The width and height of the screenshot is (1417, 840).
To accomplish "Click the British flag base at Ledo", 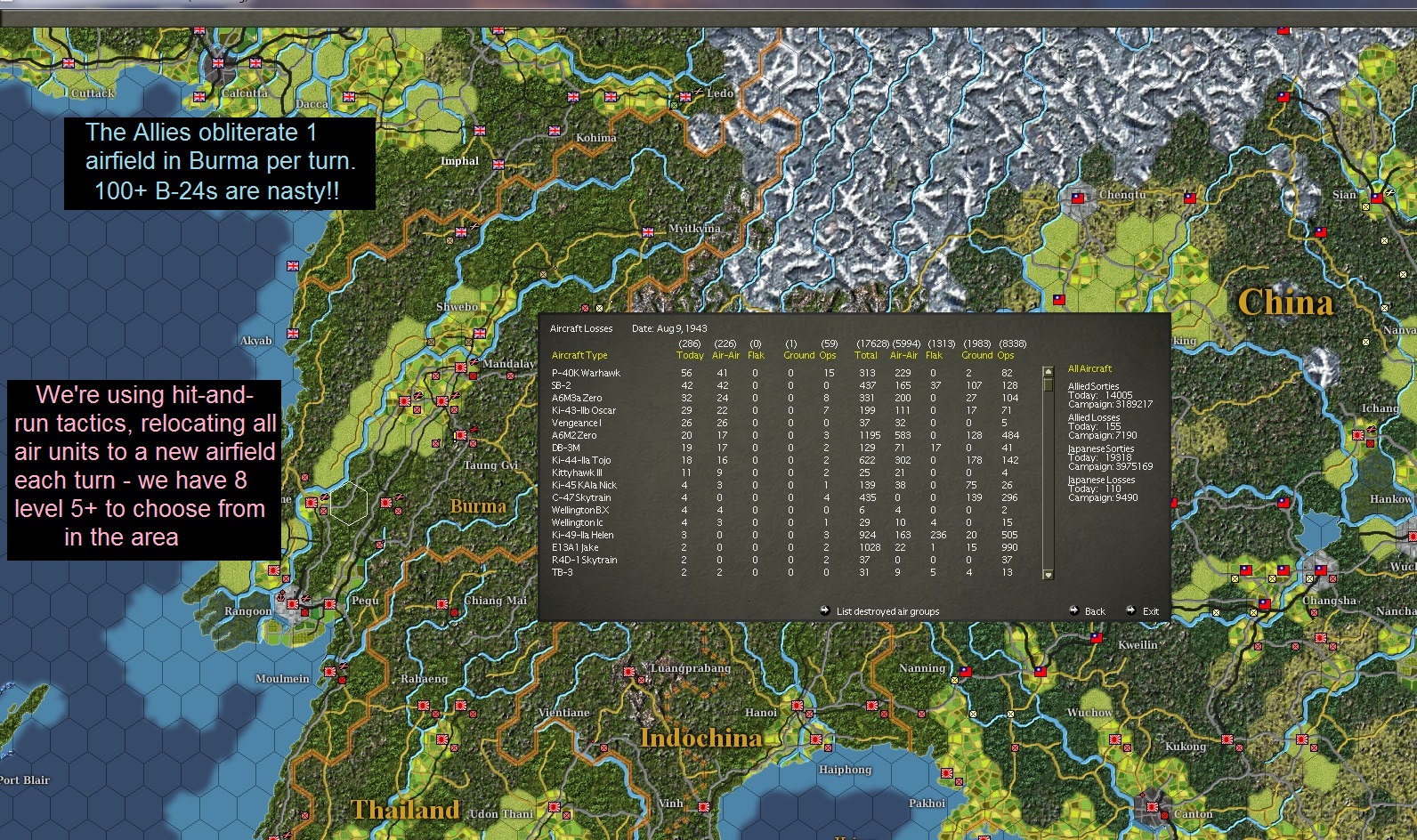I will pyautogui.click(x=685, y=97).
